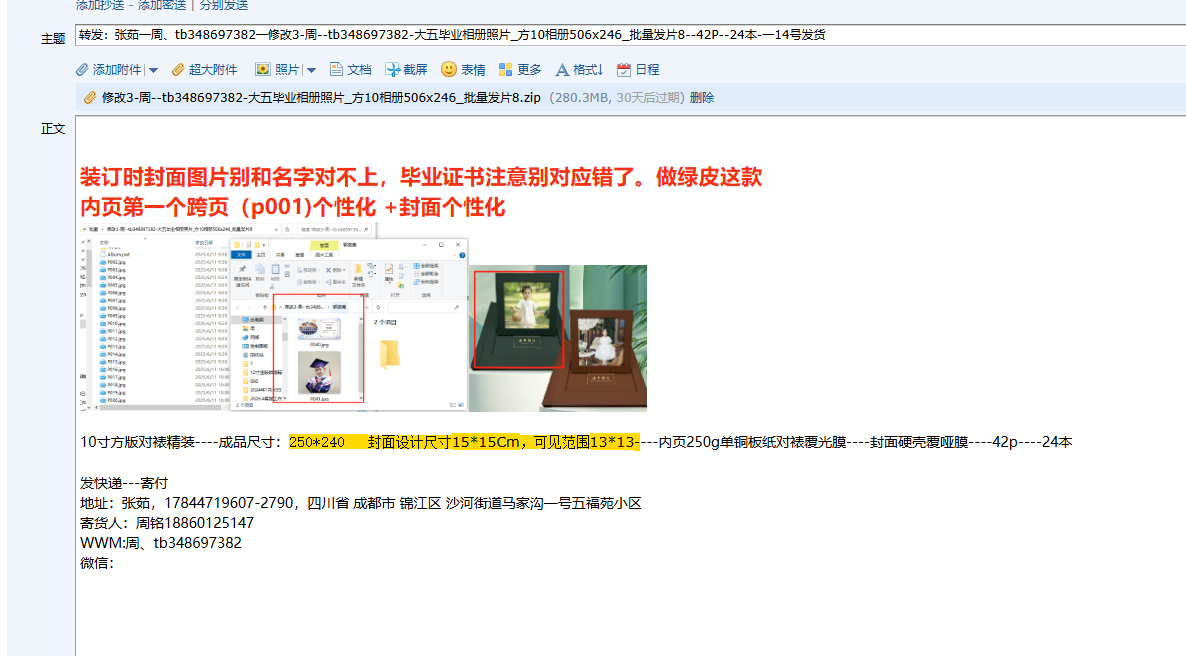Open the dropdown arrow beside 添加附件
The image size is (1186, 656).
click(x=154, y=70)
